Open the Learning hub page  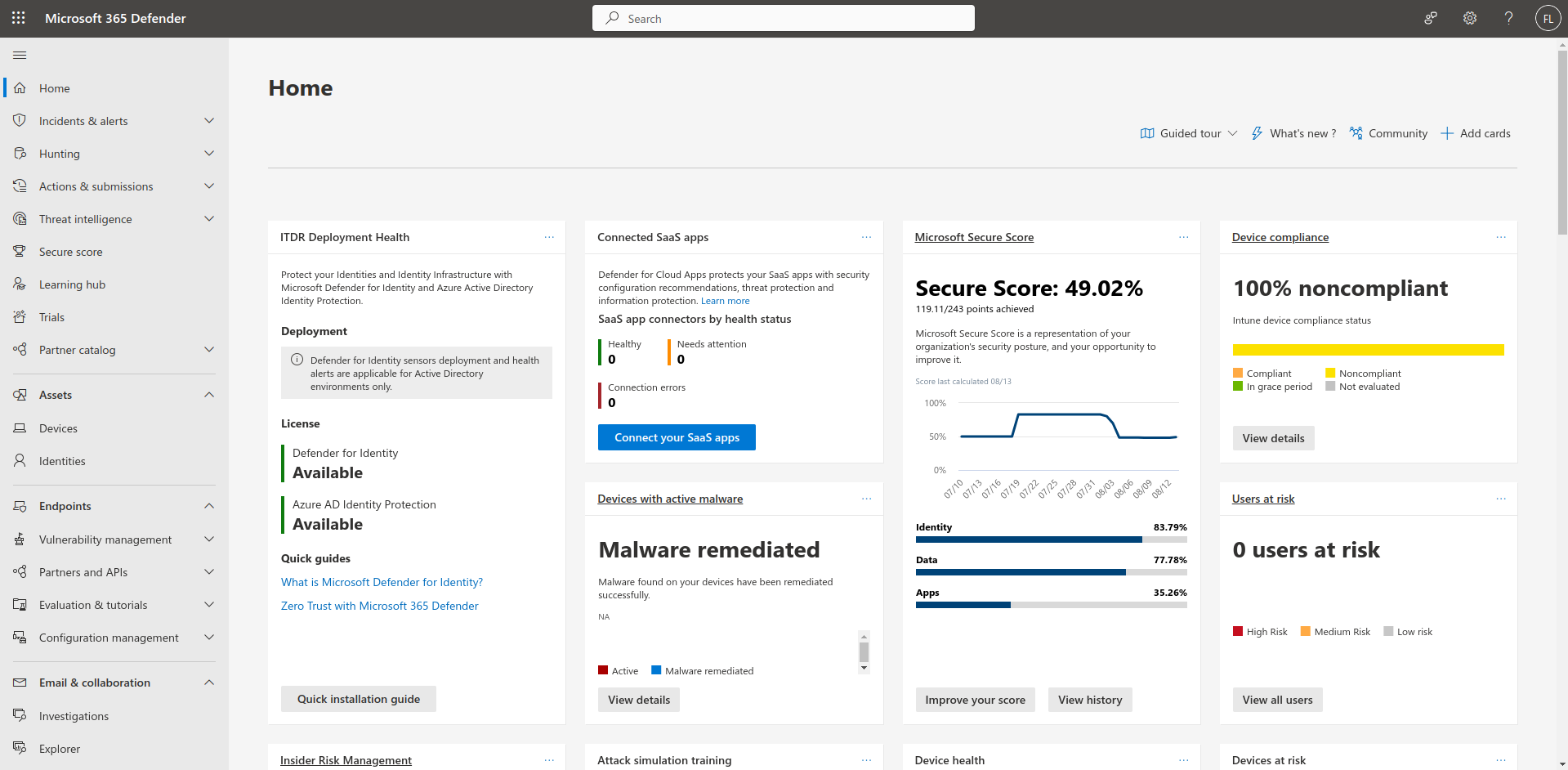pyautogui.click(x=72, y=284)
